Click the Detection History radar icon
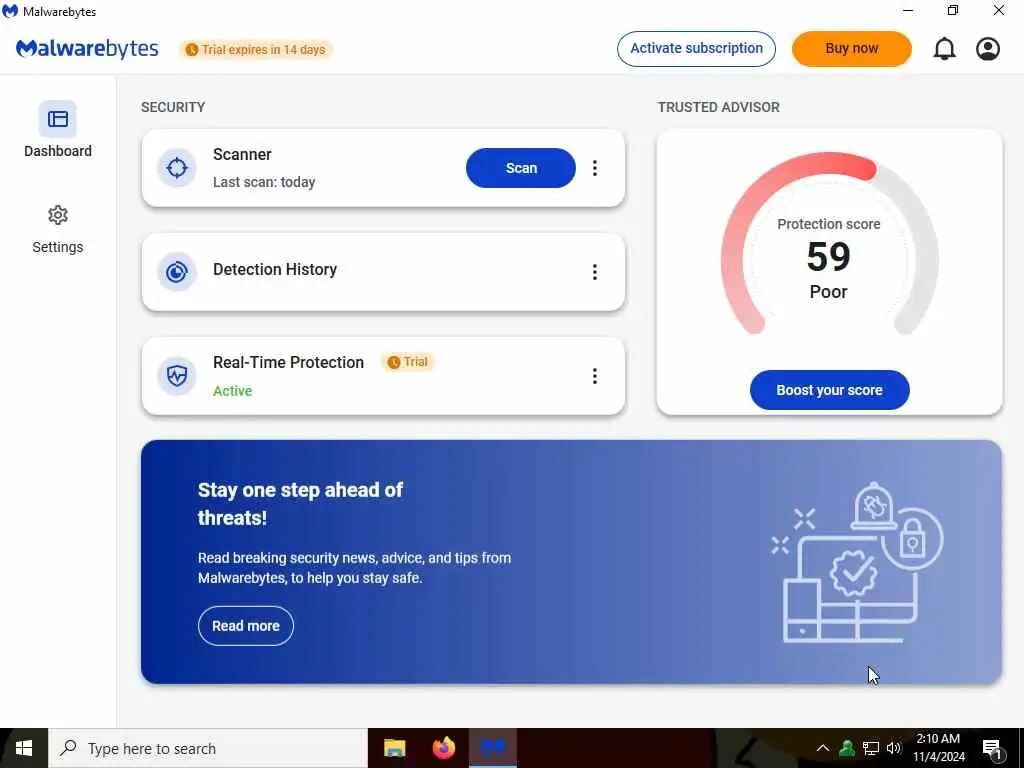This screenshot has height=768, width=1024. (x=176, y=272)
